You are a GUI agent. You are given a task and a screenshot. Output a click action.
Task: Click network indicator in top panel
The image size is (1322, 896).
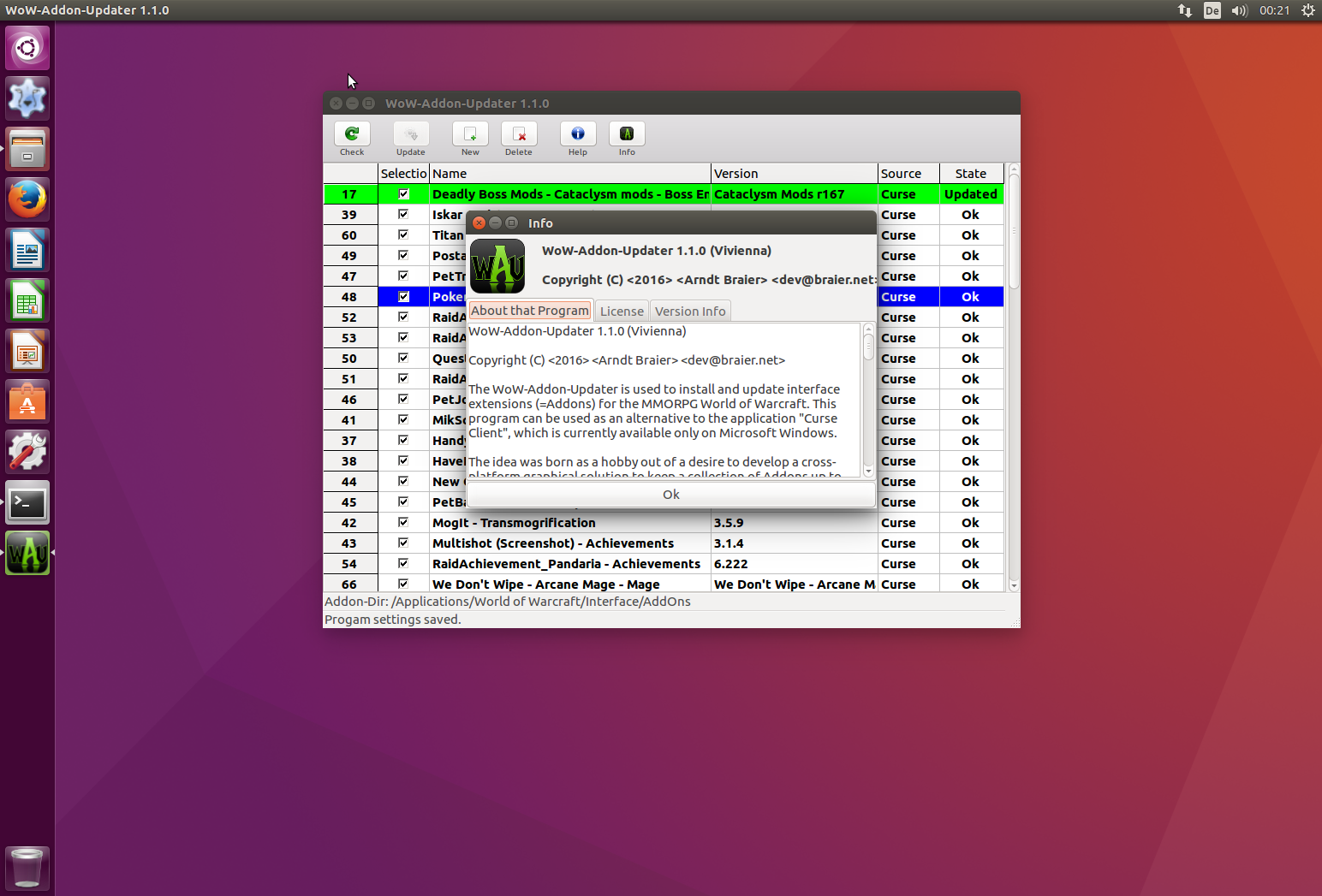point(1185,10)
